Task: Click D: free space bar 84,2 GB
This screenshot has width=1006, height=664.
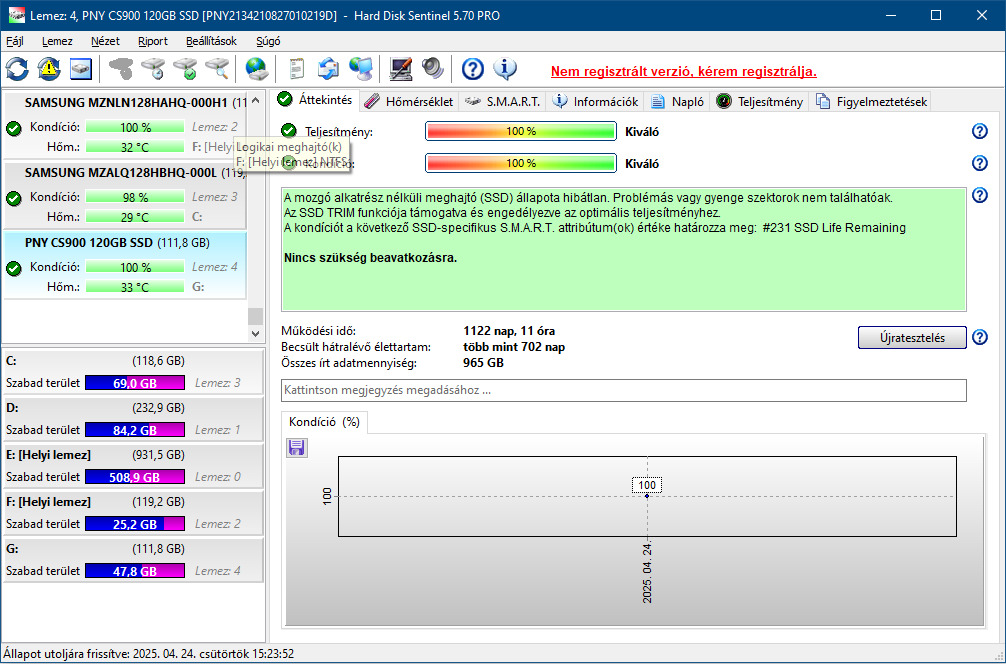Action: (x=135, y=430)
